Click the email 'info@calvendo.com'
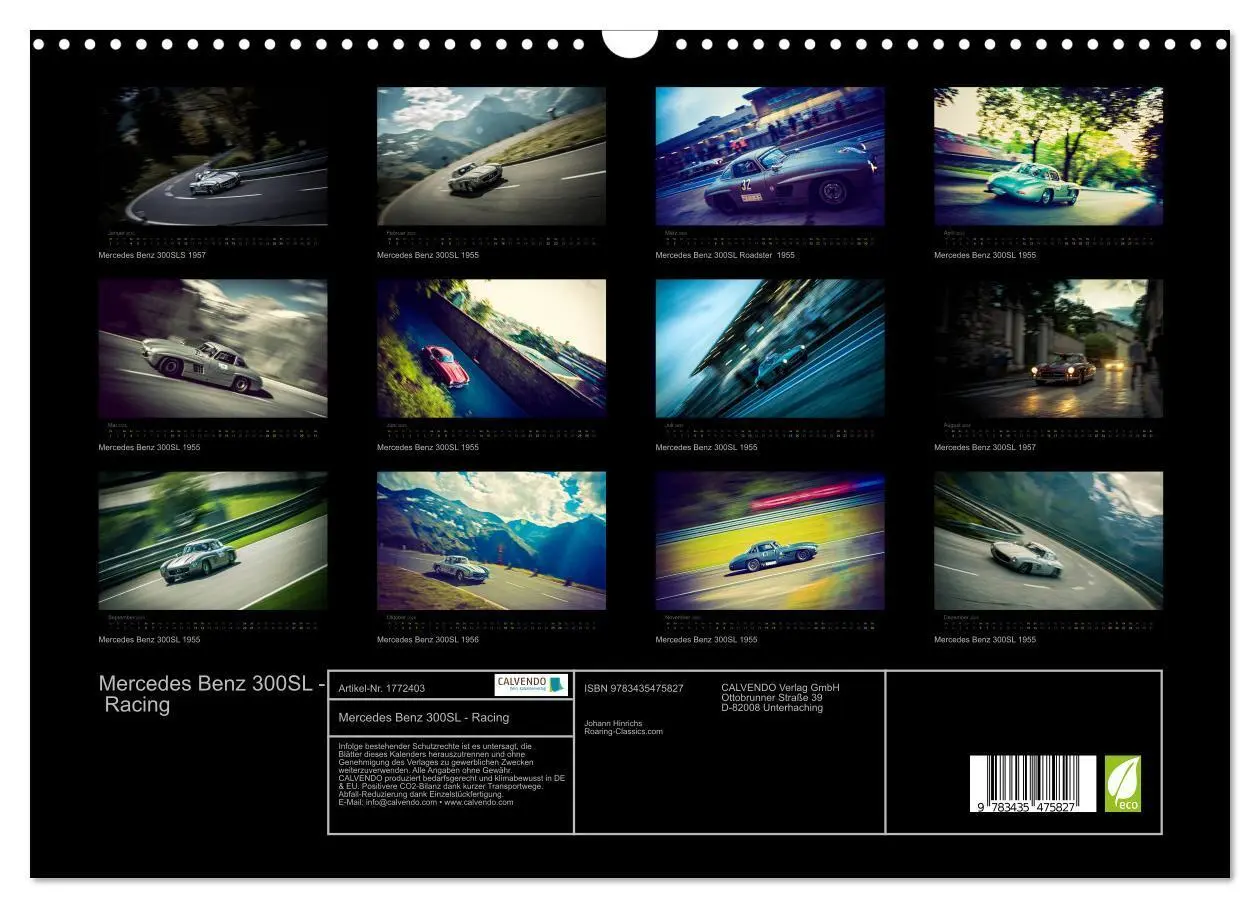 click(400, 802)
